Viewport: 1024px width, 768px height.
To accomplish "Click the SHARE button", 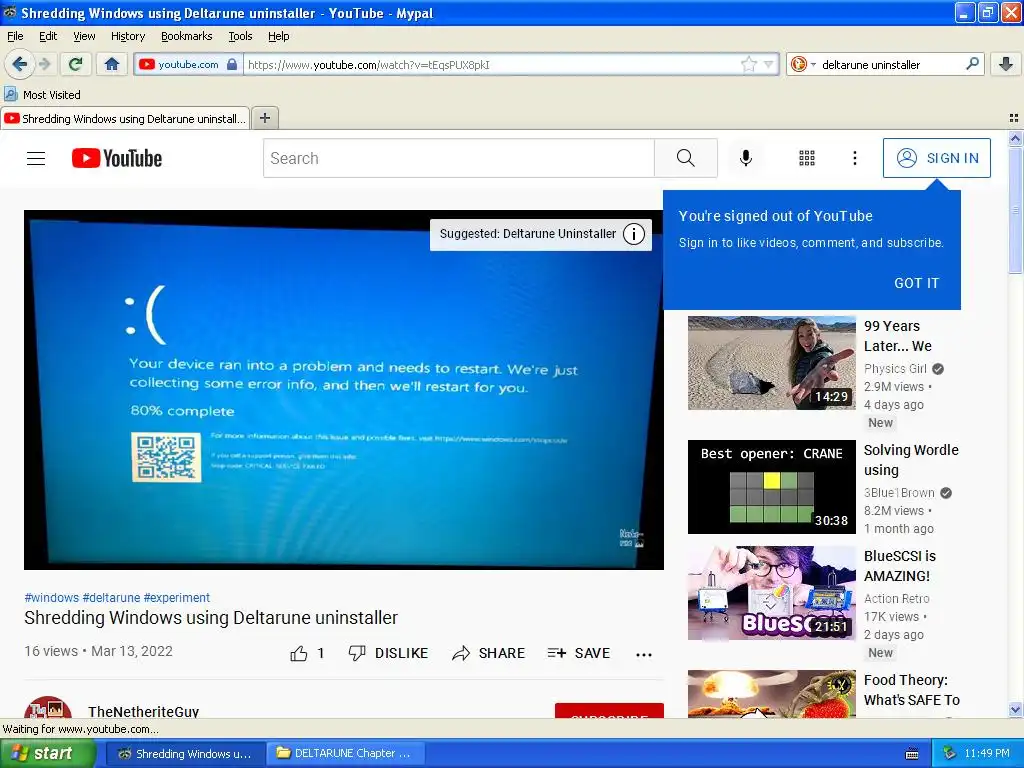I will coord(488,653).
